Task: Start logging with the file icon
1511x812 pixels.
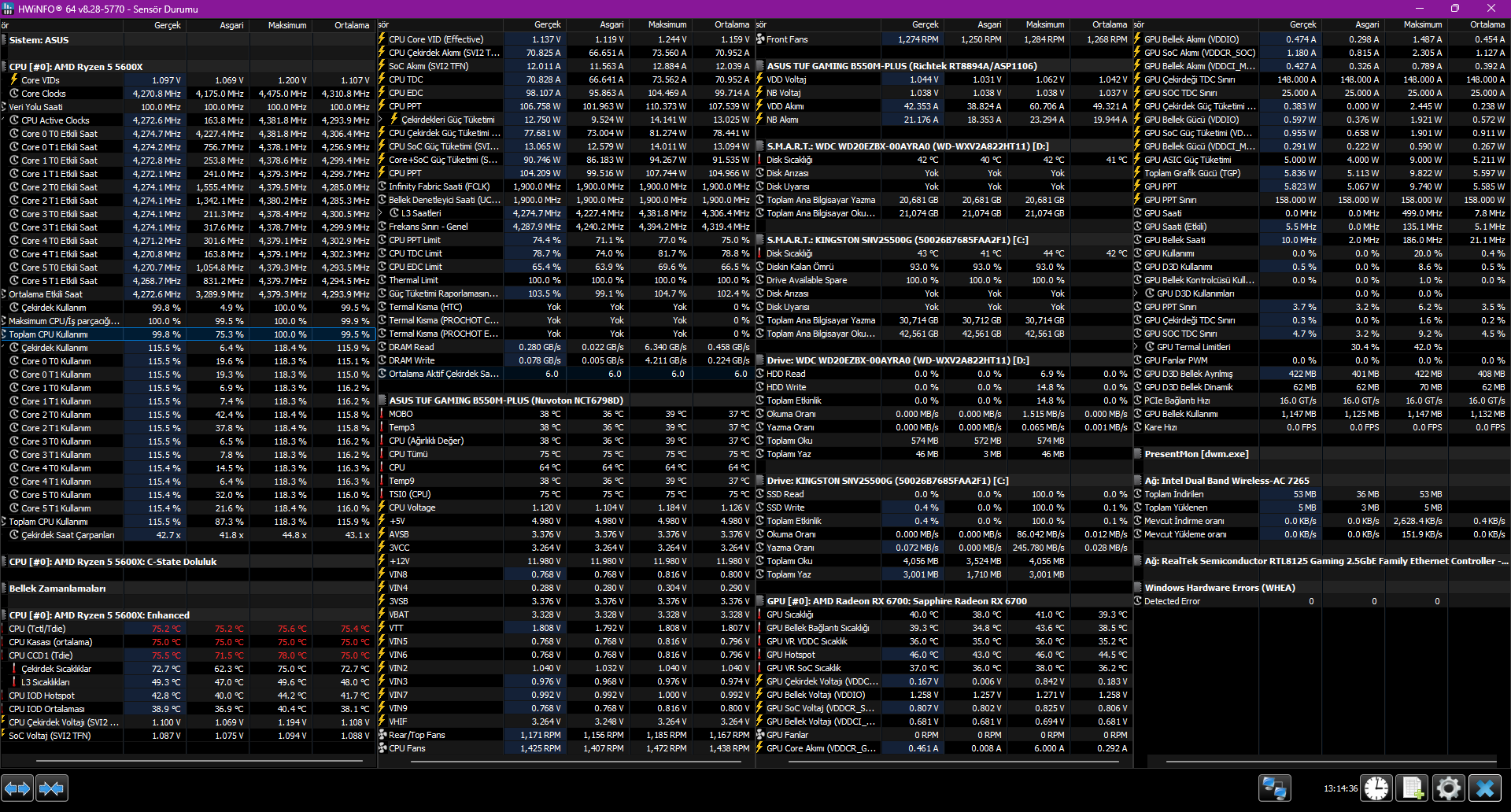Action: 1413,788
